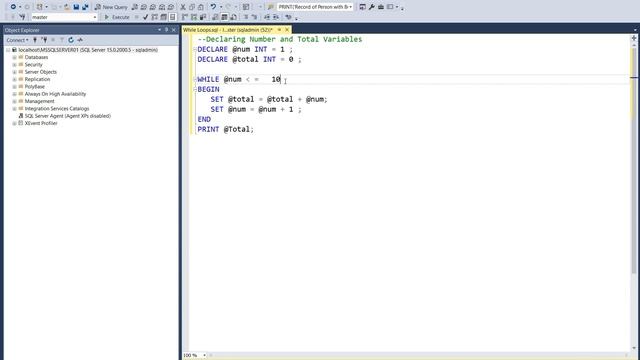The height and width of the screenshot is (360, 640).
Task: Click Object Explorer connect plug icon
Action: click(x=35, y=40)
